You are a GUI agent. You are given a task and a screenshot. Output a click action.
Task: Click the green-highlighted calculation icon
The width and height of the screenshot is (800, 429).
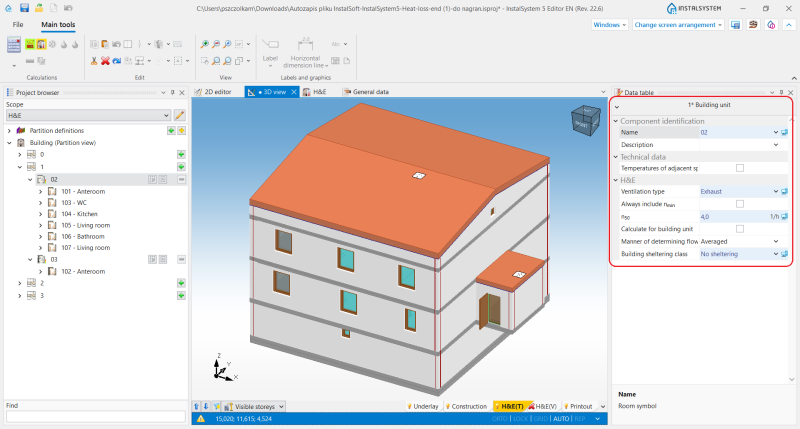(x=30, y=44)
